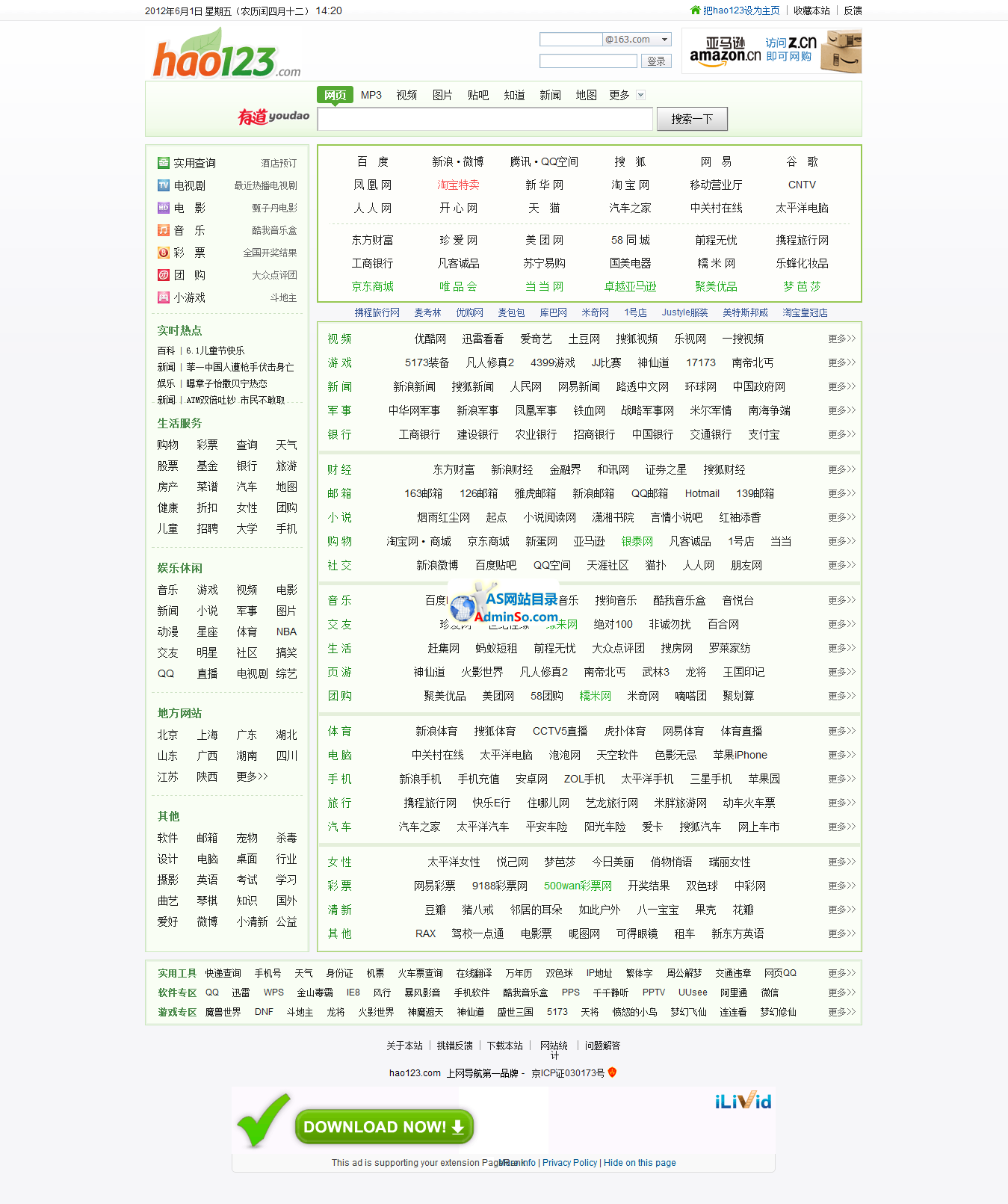The width and height of the screenshot is (1008, 1204).
Task: Click the 反馈 link at top right
Action: click(853, 10)
